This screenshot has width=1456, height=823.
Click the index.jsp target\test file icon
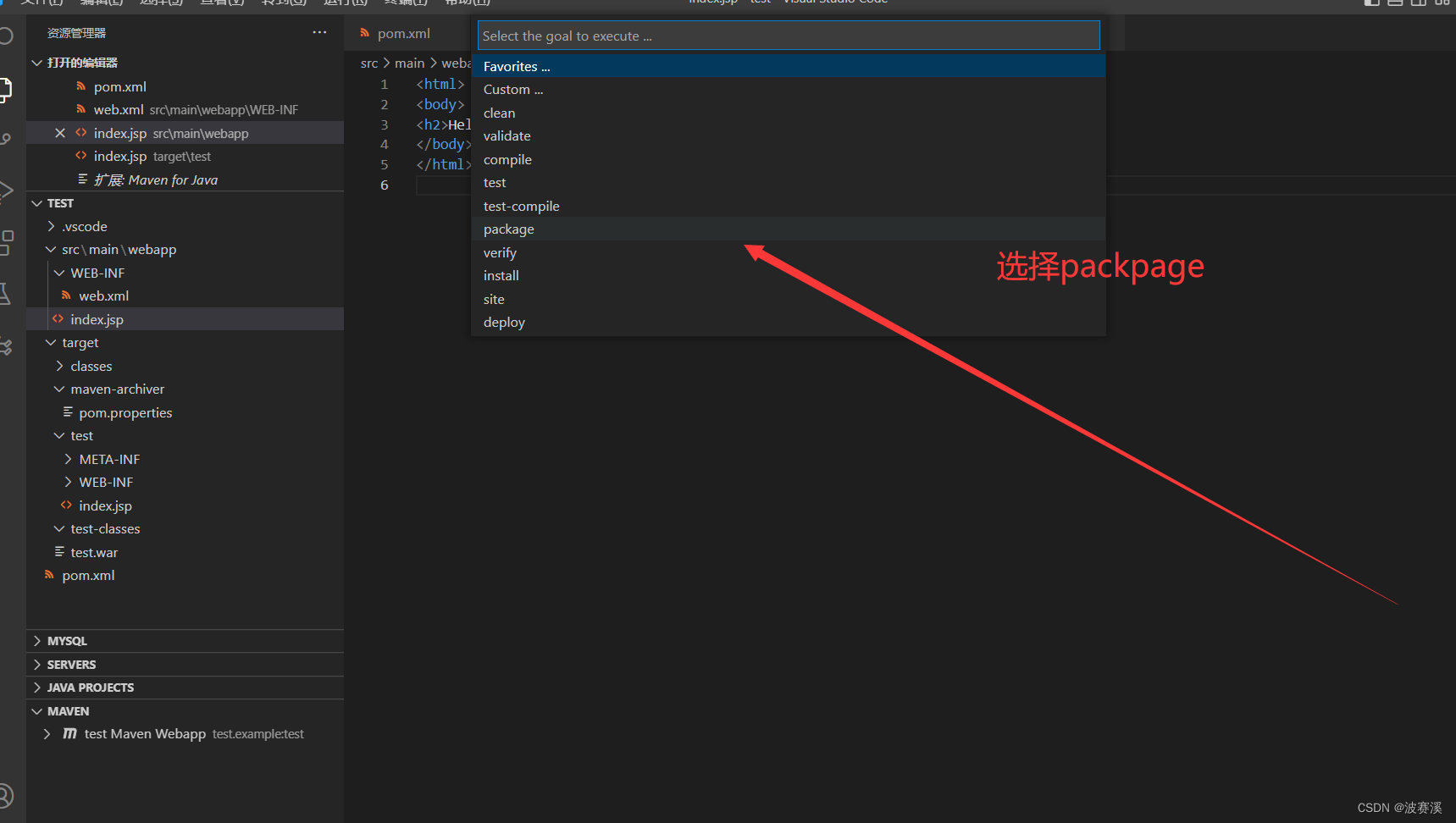pyautogui.click(x=81, y=156)
